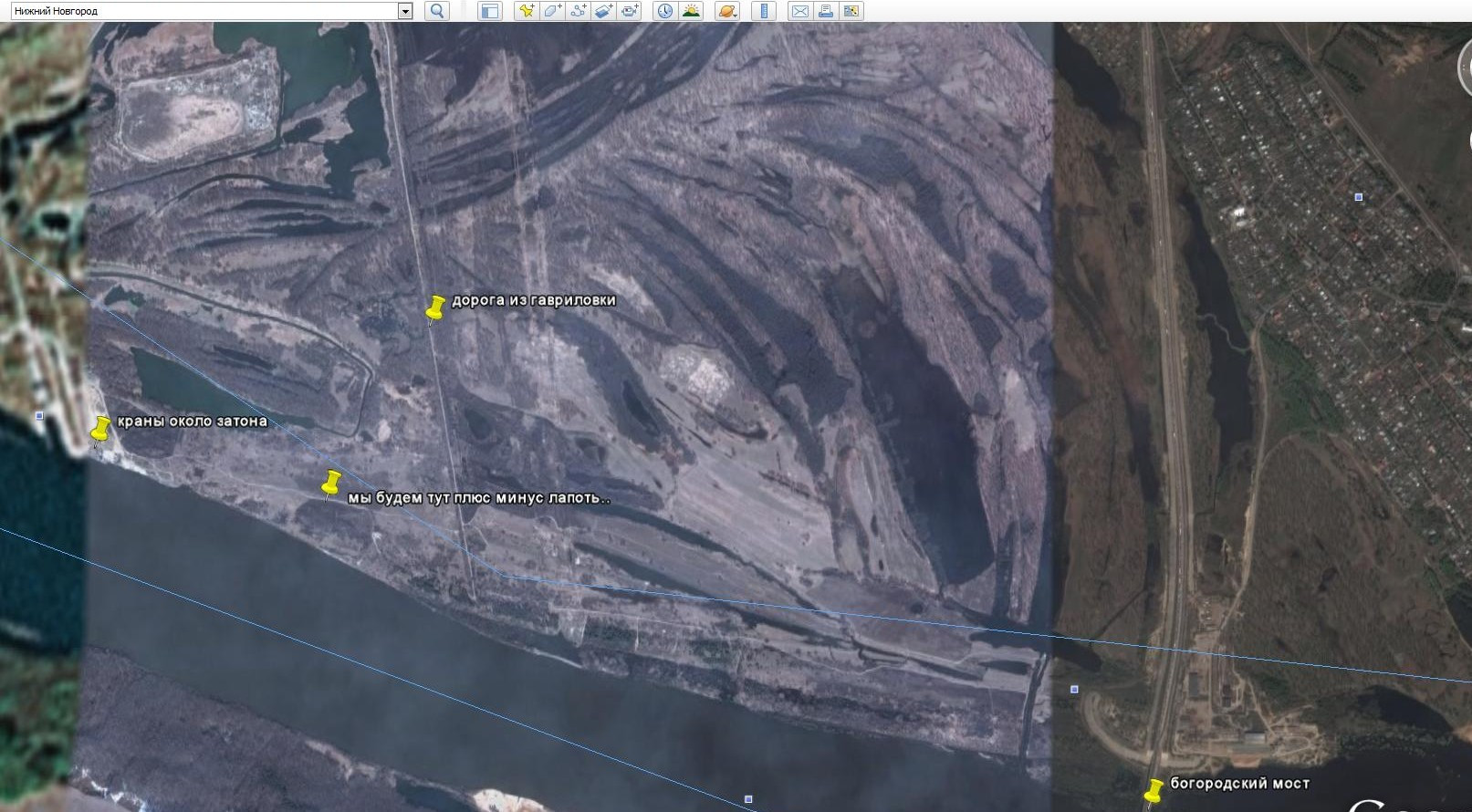Email the current view
This screenshot has height=812, width=1472.
tap(800, 11)
